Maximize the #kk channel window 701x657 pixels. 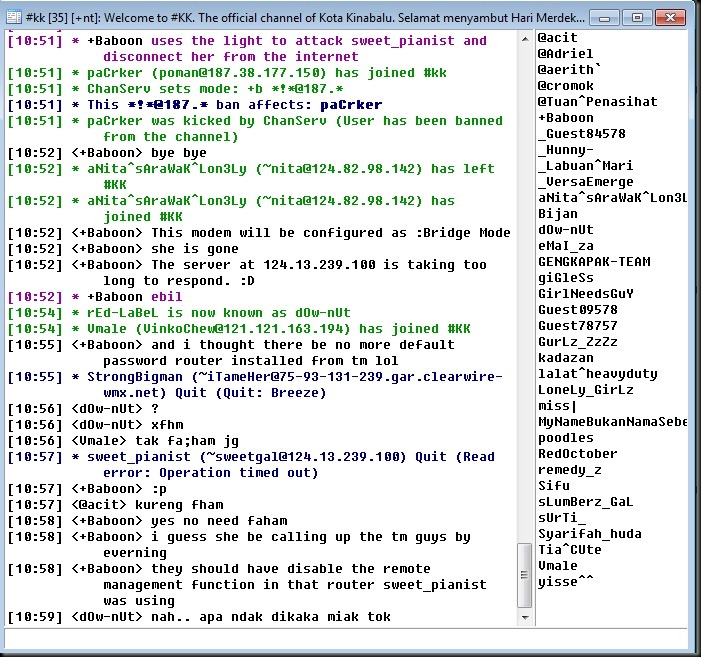point(639,16)
